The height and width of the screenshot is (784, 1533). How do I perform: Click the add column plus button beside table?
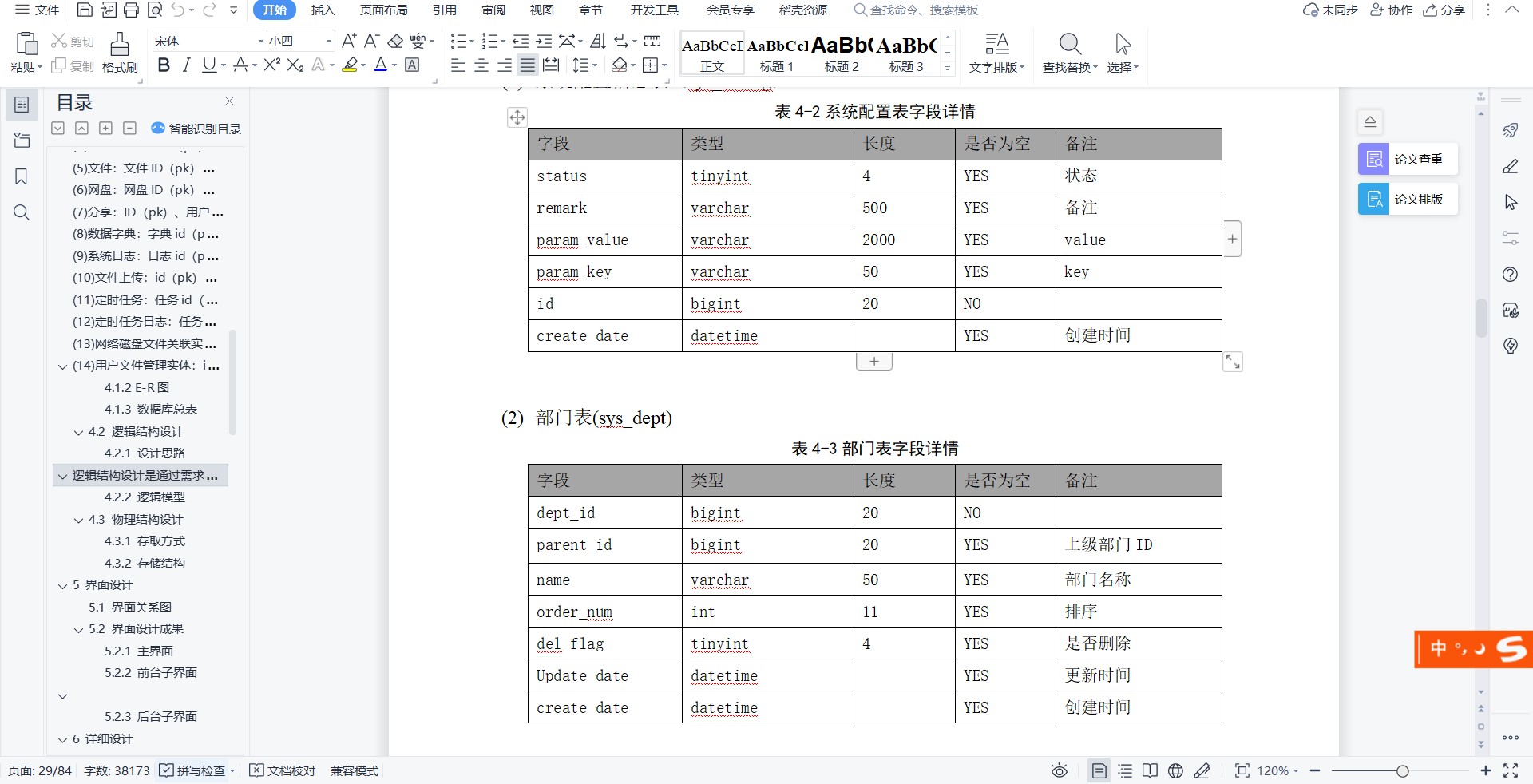[1233, 239]
